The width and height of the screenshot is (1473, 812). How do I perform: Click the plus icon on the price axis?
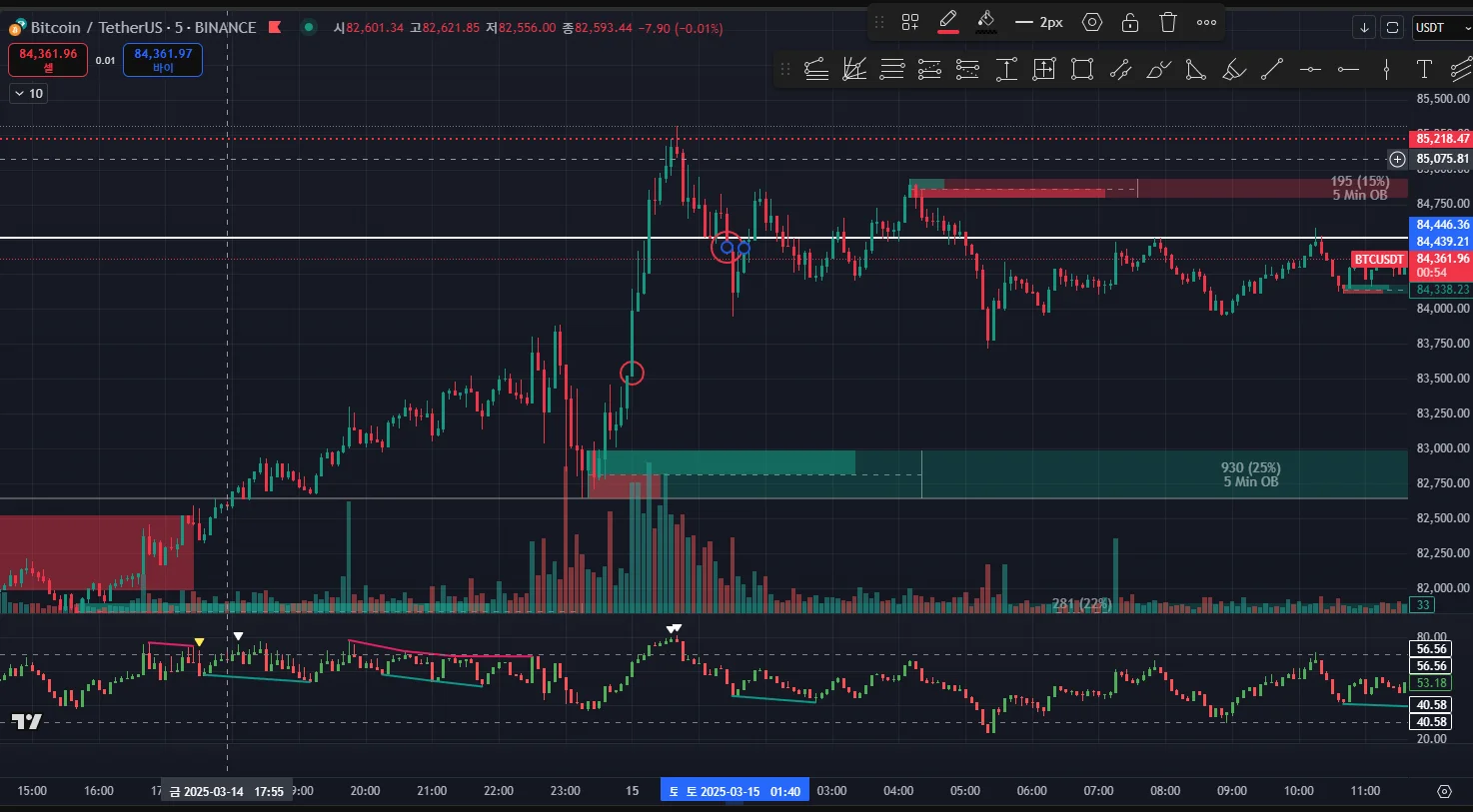click(1397, 159)
